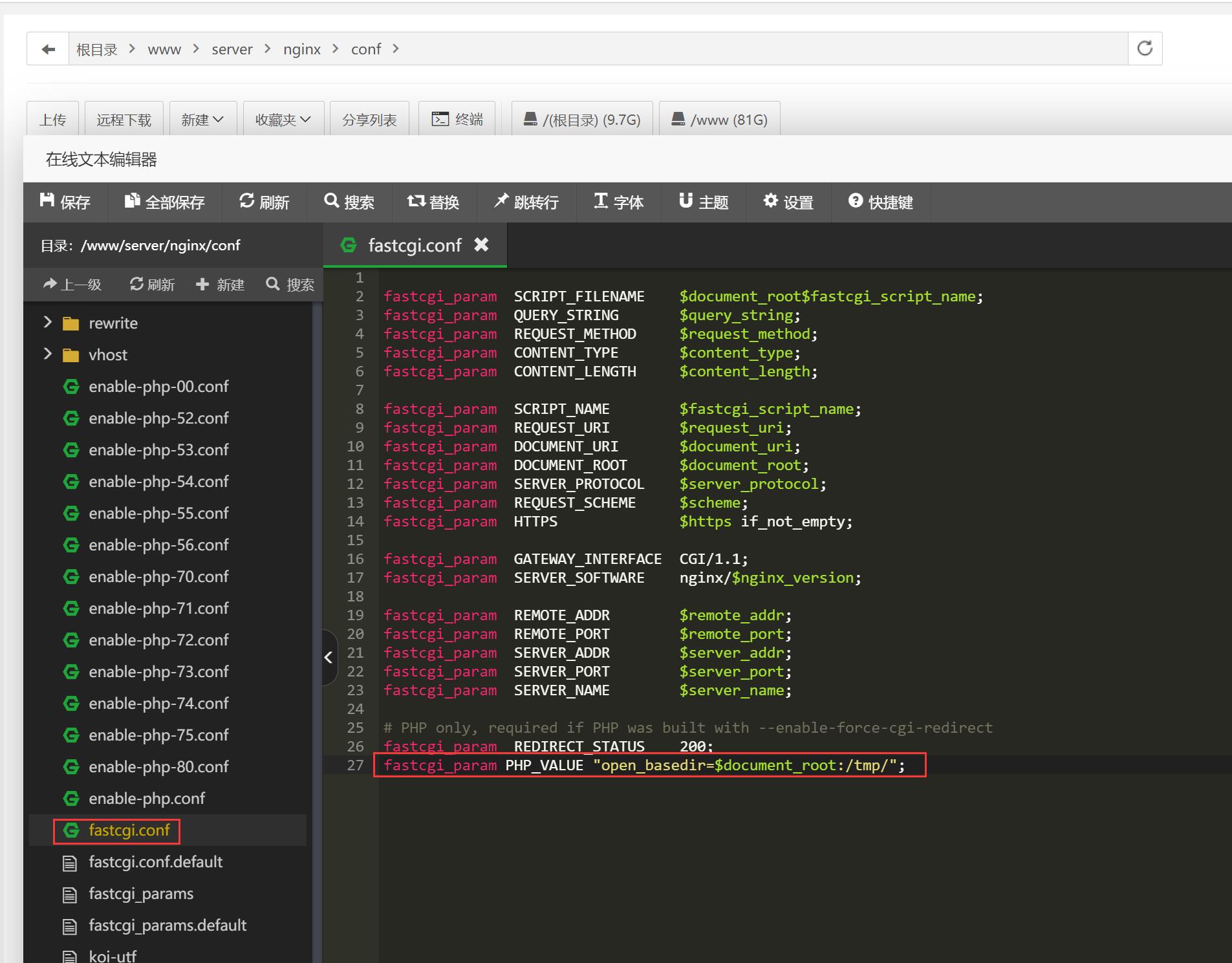The image size is (1232, 963).
Task: Switch to the /www (81G) disk
Action: 719,119
